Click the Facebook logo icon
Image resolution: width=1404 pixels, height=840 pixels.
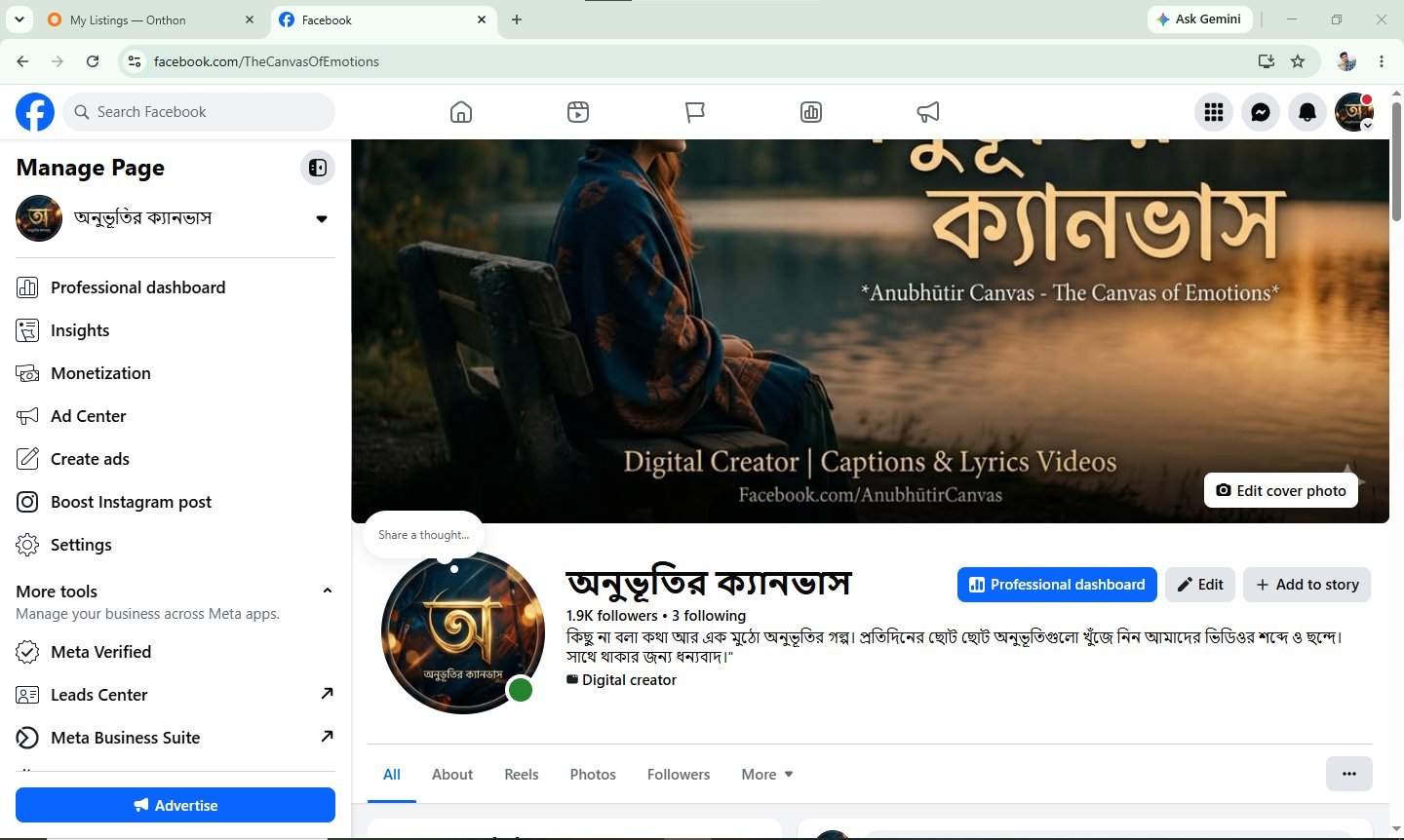pos(35,112)
